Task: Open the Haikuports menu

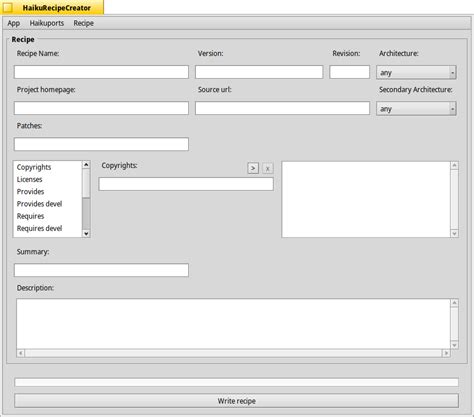Action: (x=47, y=23)
